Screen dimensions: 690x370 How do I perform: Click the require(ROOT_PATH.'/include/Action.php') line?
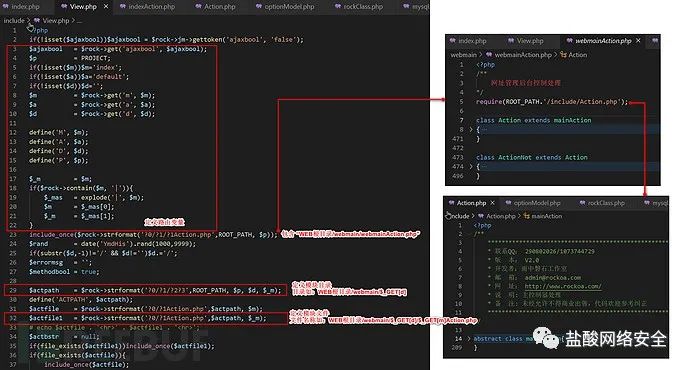[x=552, y=102]
